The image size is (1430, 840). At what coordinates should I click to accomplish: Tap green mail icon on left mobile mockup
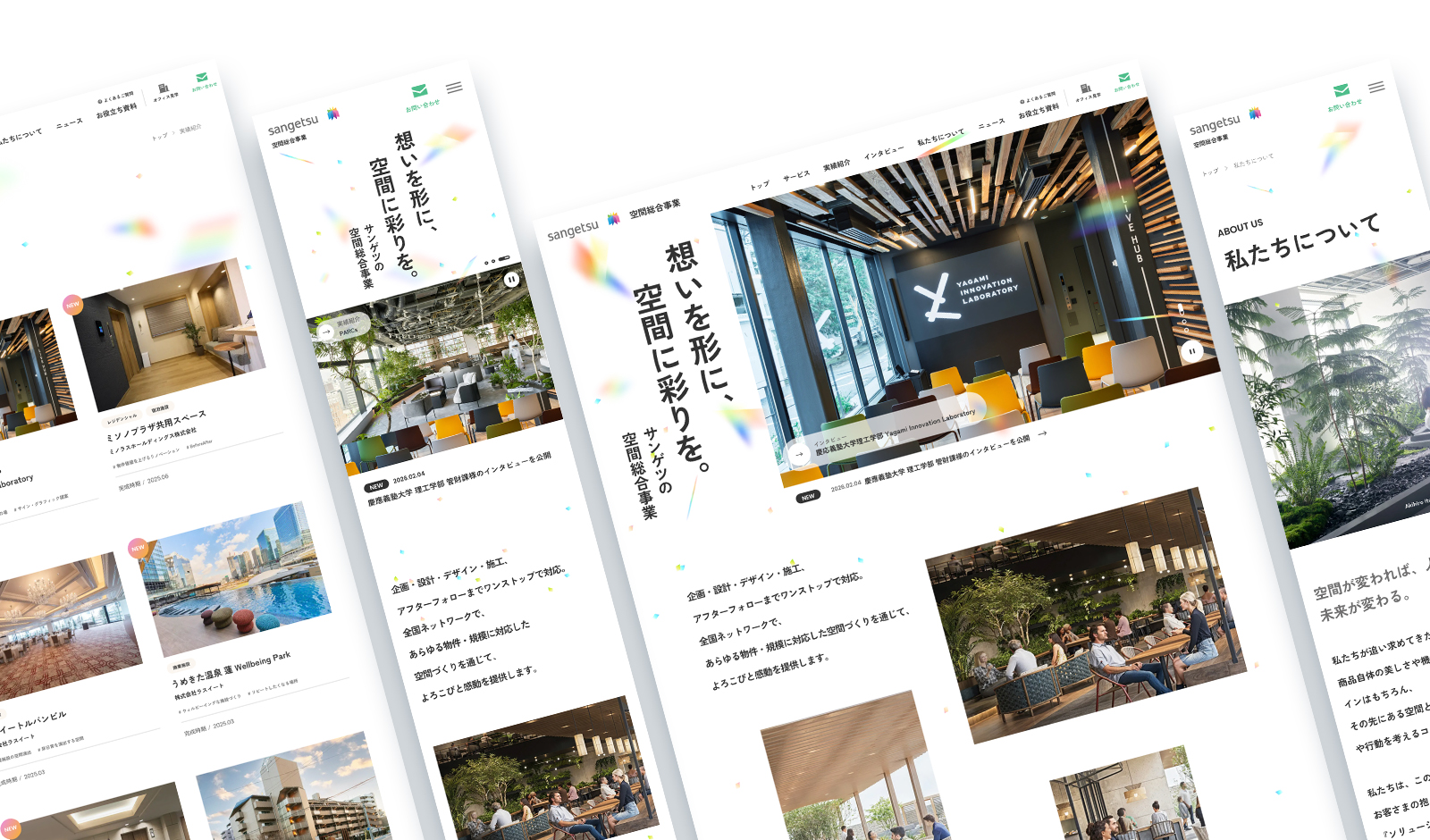click(x=419, y=91)
